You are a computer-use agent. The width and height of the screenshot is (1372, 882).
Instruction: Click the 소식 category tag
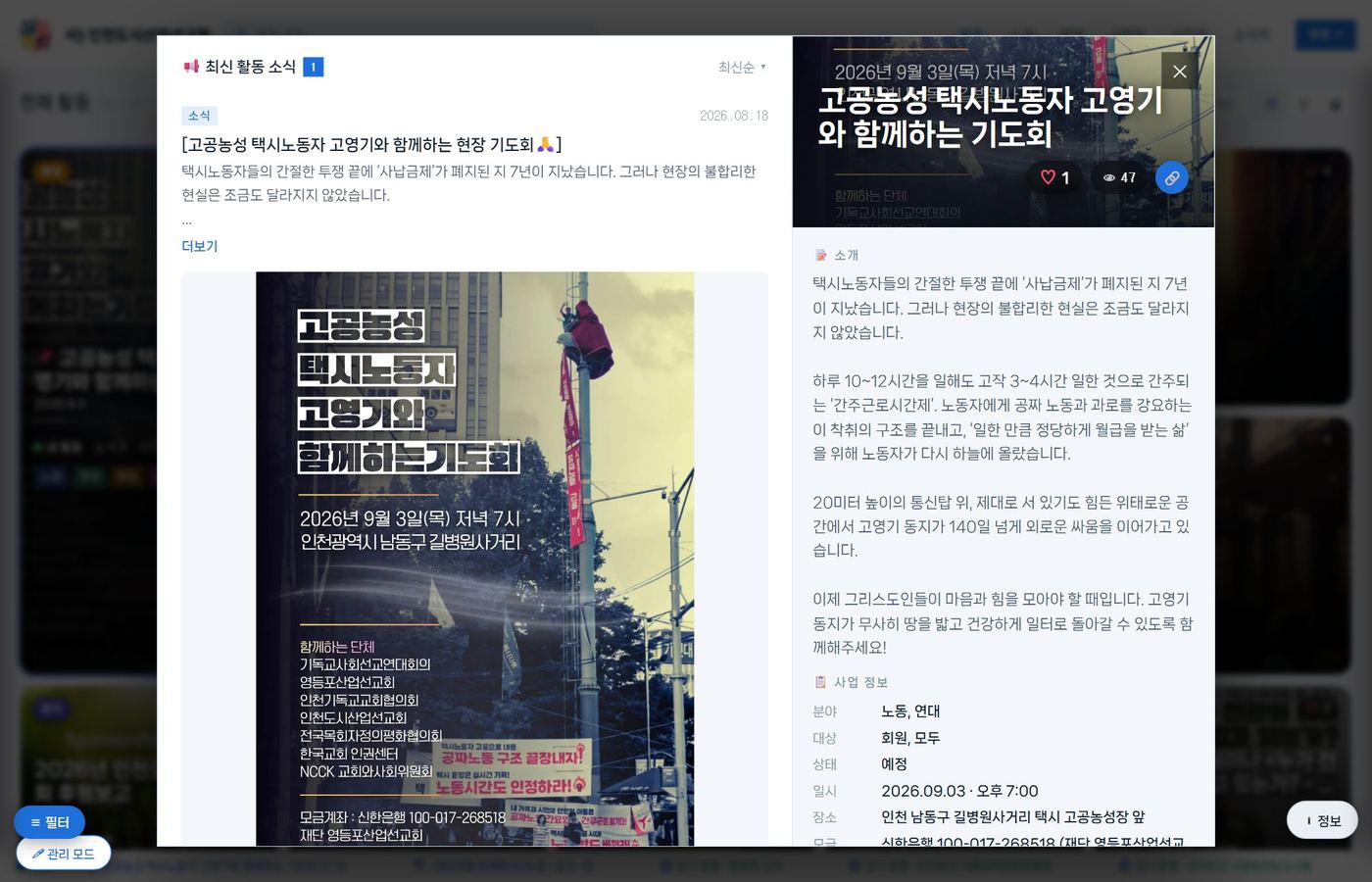click(x=199, y=116)
